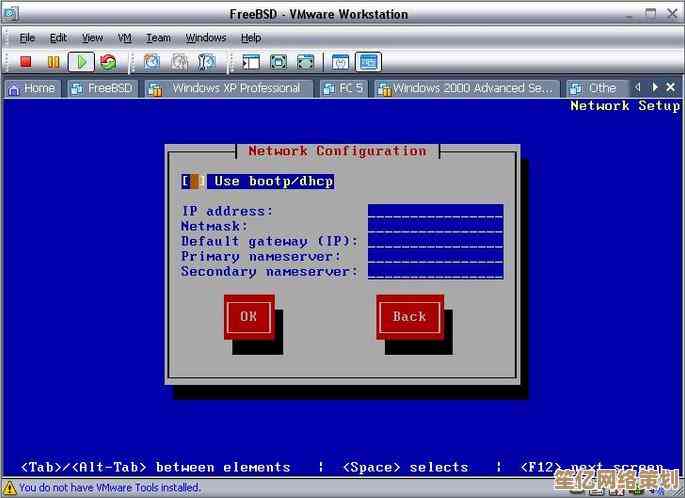Open the Snapshot Manager icon

coord(205,62)
